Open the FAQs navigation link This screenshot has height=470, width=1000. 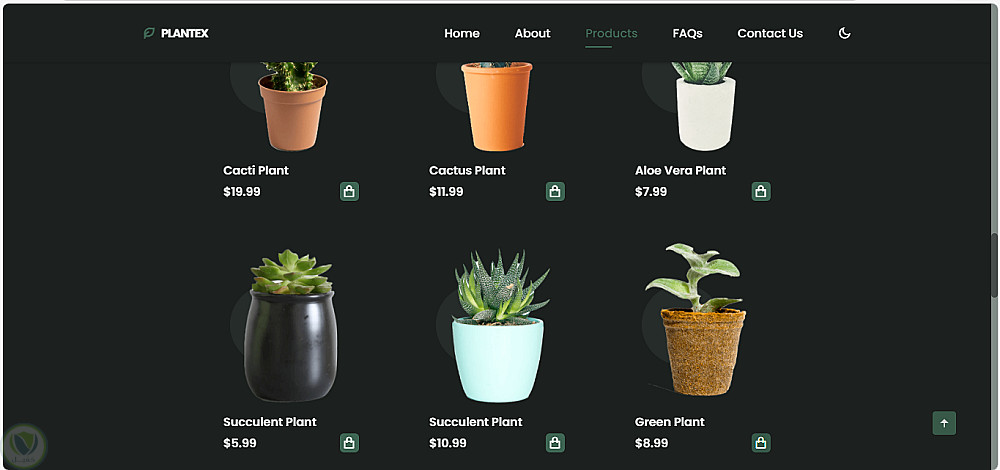[688, 33]
